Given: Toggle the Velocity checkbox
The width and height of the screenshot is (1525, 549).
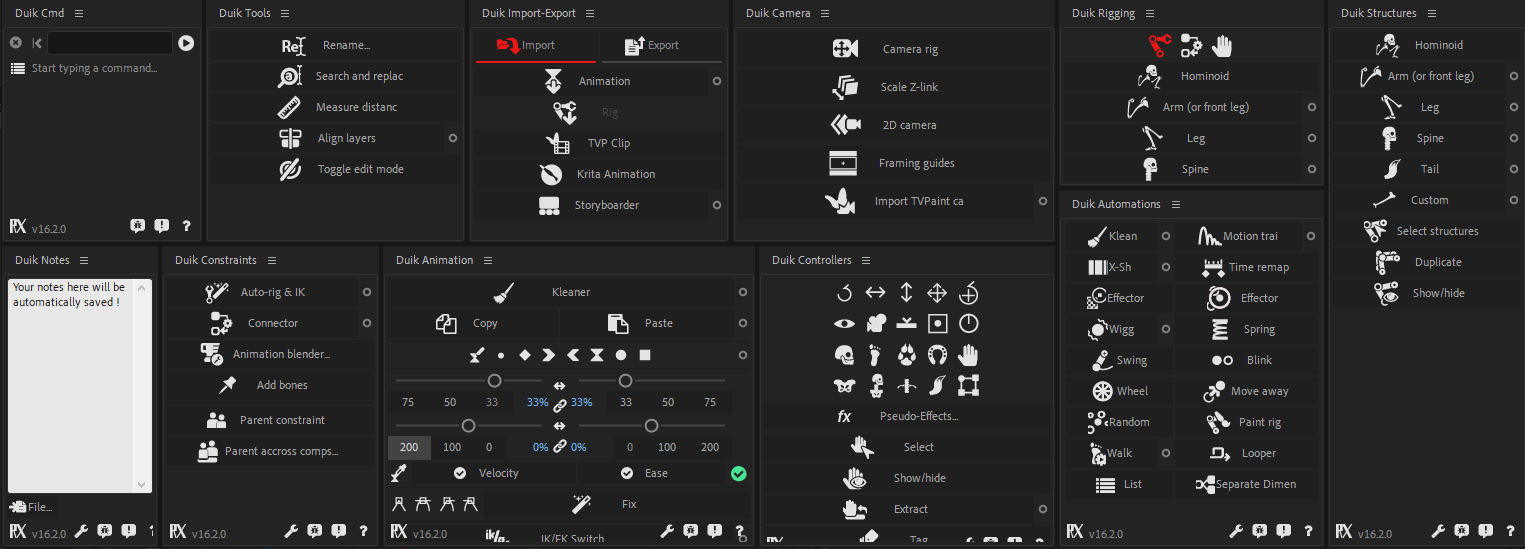Looking at the screenshot, I should pyautogui.click(x=460, y=473).
